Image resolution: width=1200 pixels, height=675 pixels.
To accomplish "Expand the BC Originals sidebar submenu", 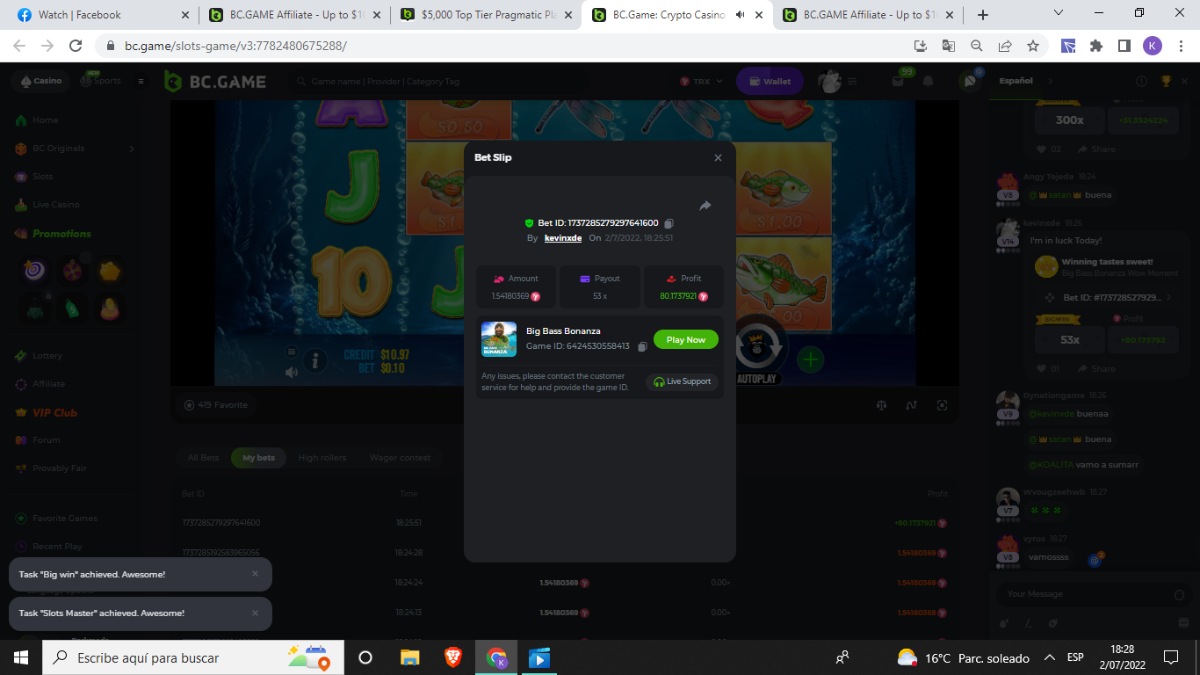I will pyautogui.click(x=132, y=149).
